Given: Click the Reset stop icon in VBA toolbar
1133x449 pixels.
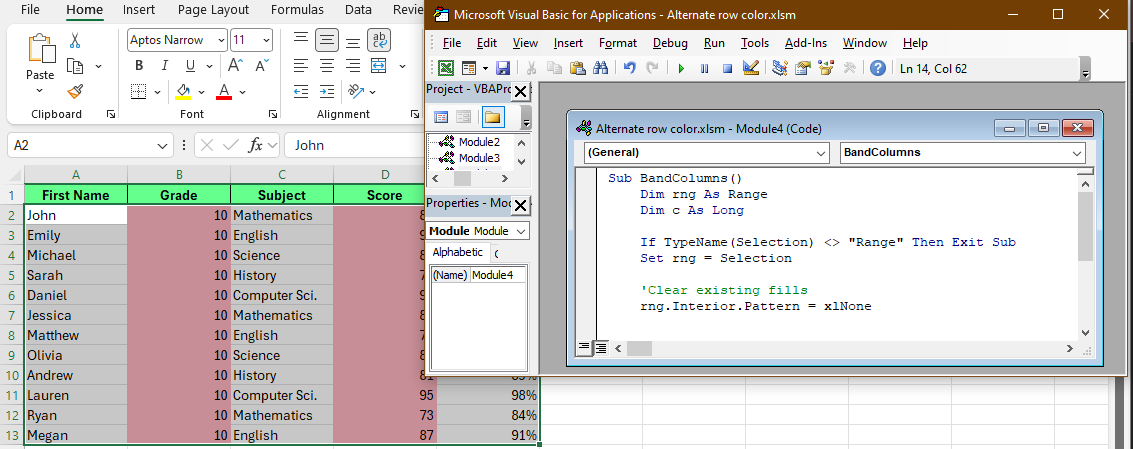Looking at the screenshot, I should (728, 69).
